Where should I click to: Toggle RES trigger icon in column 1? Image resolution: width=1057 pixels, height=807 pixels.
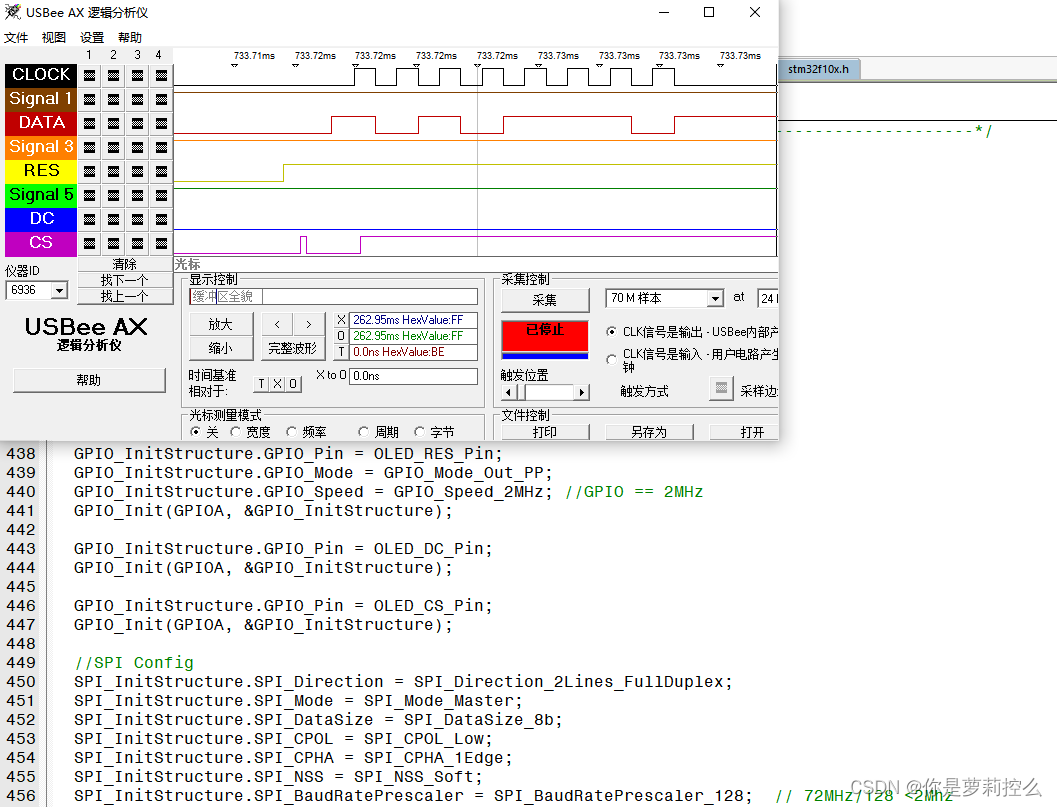click(x=89, y=172)
